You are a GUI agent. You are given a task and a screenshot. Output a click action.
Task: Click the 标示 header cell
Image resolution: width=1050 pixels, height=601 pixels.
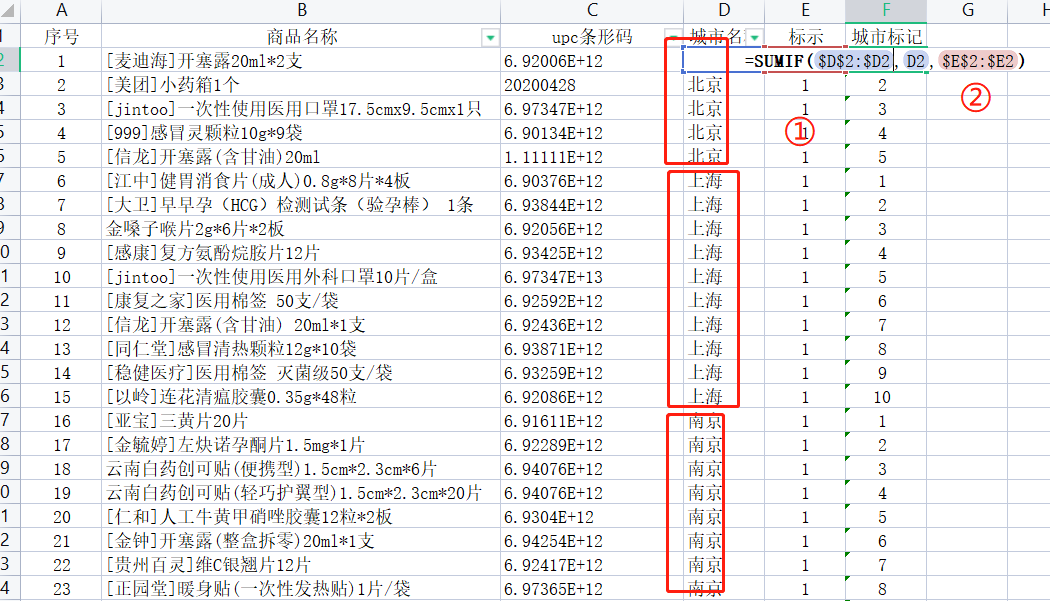click(x=805, y=36)
